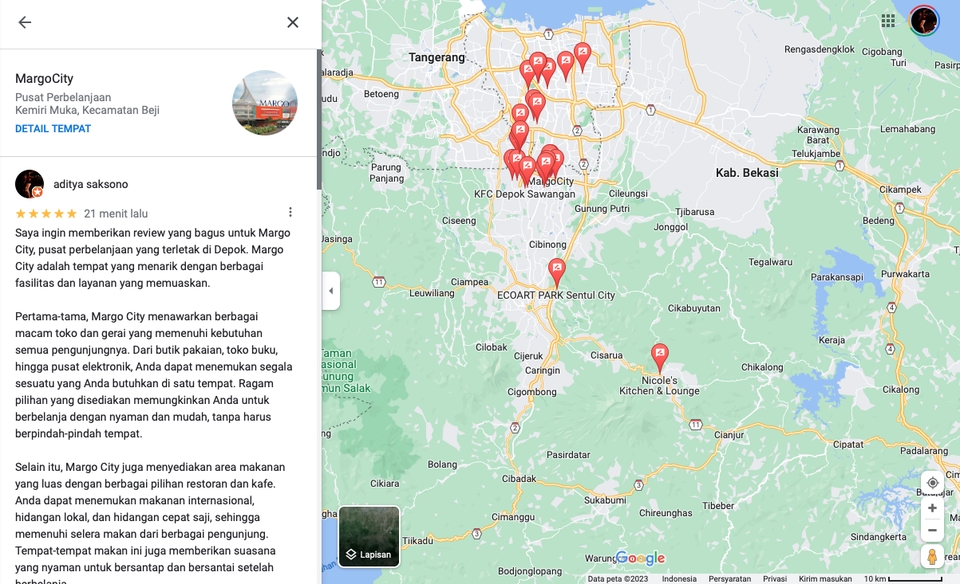
Task: Select the northeasternmost Jakarta saved pin
Action: (582, 58)
